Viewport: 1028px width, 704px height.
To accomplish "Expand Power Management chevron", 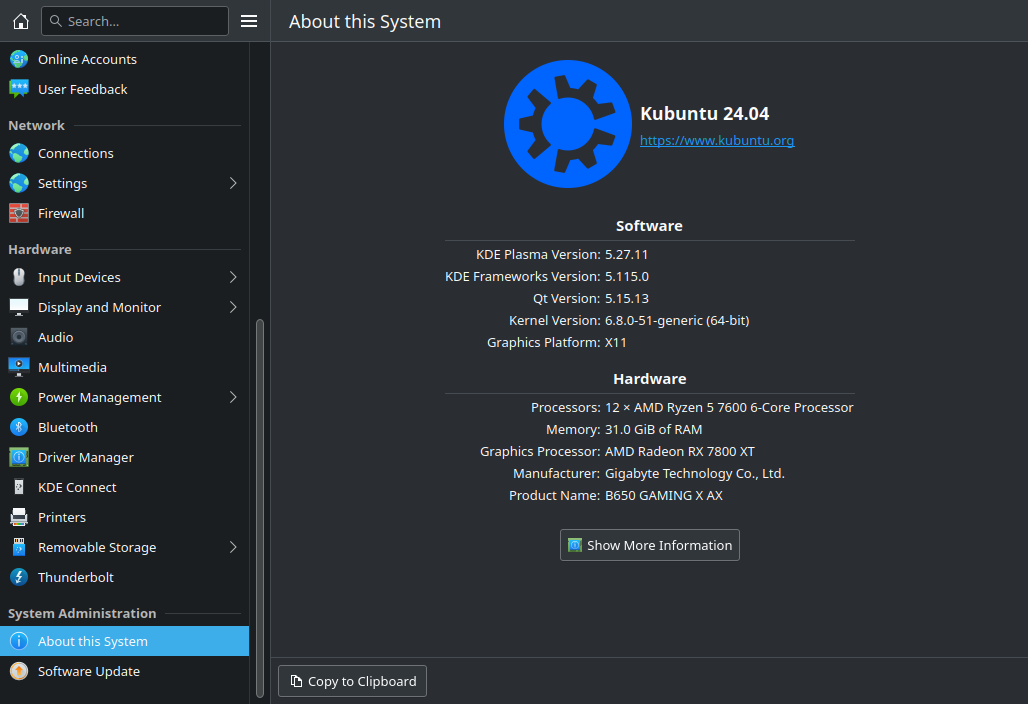I will click(233, 397).
